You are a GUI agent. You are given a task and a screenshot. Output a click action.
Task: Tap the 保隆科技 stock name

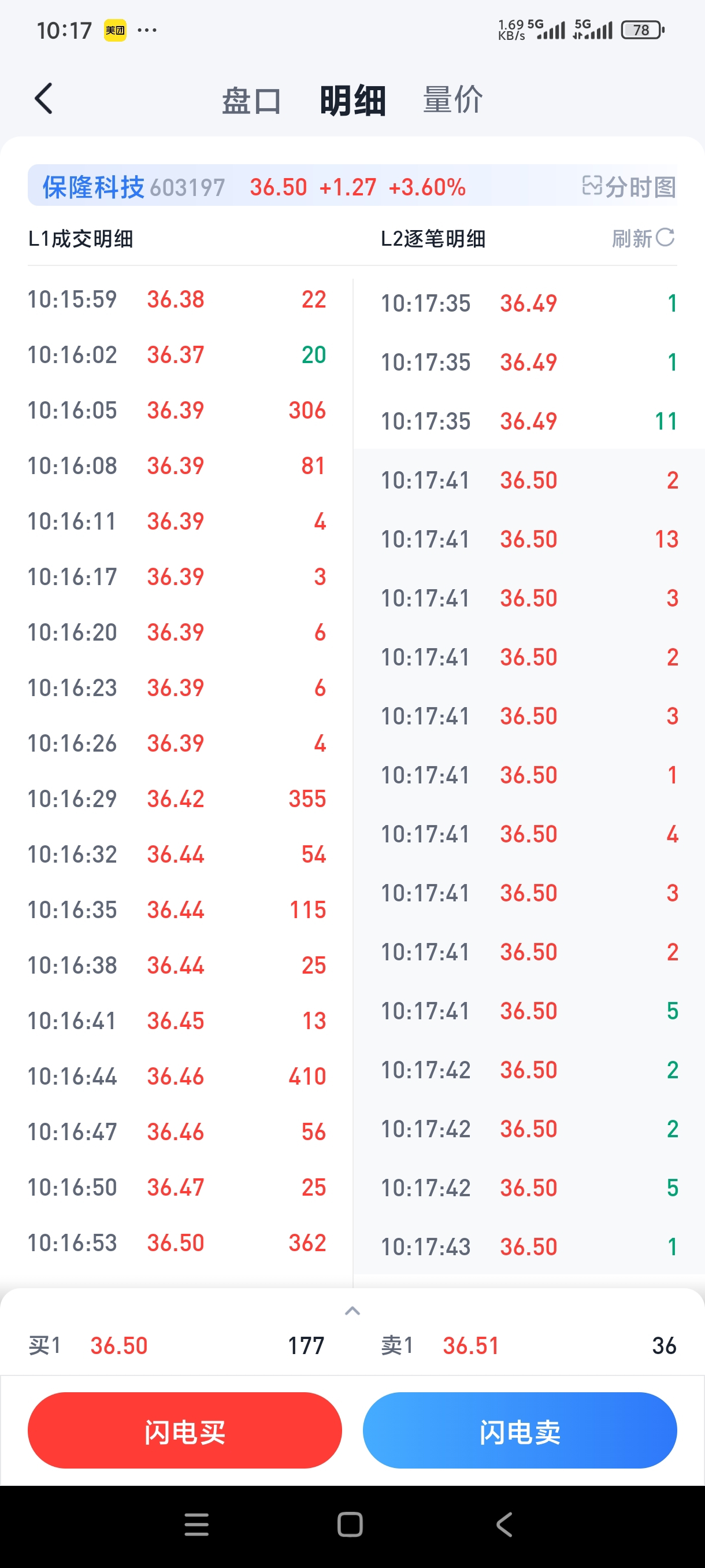tap(93, 187)
